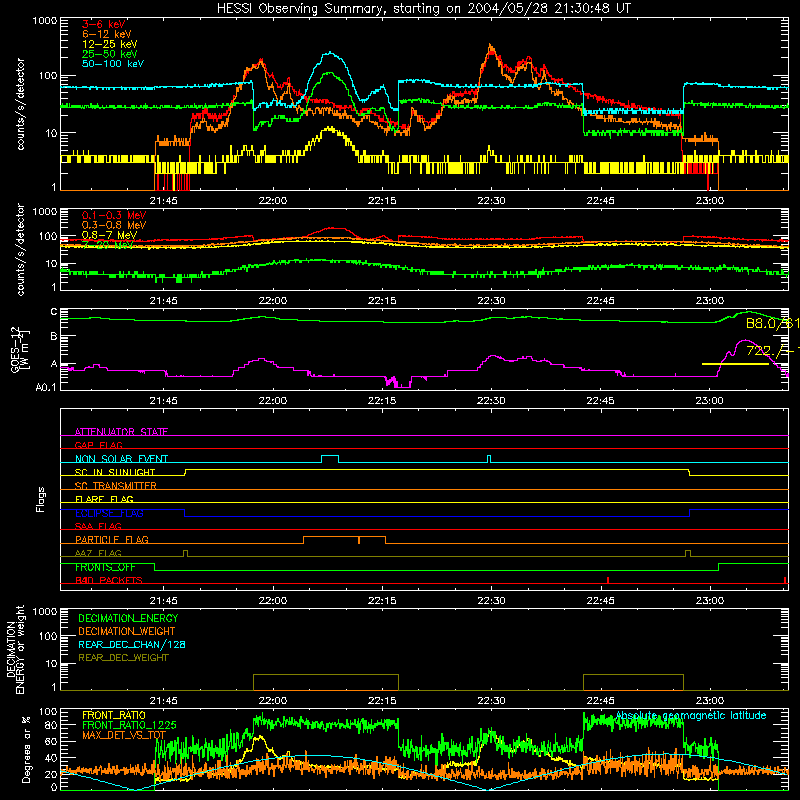Click the counts/s/detector label of top panel
Image resolution: width=800 pixels, height=800 pixels.
click(x=20, y=104)
